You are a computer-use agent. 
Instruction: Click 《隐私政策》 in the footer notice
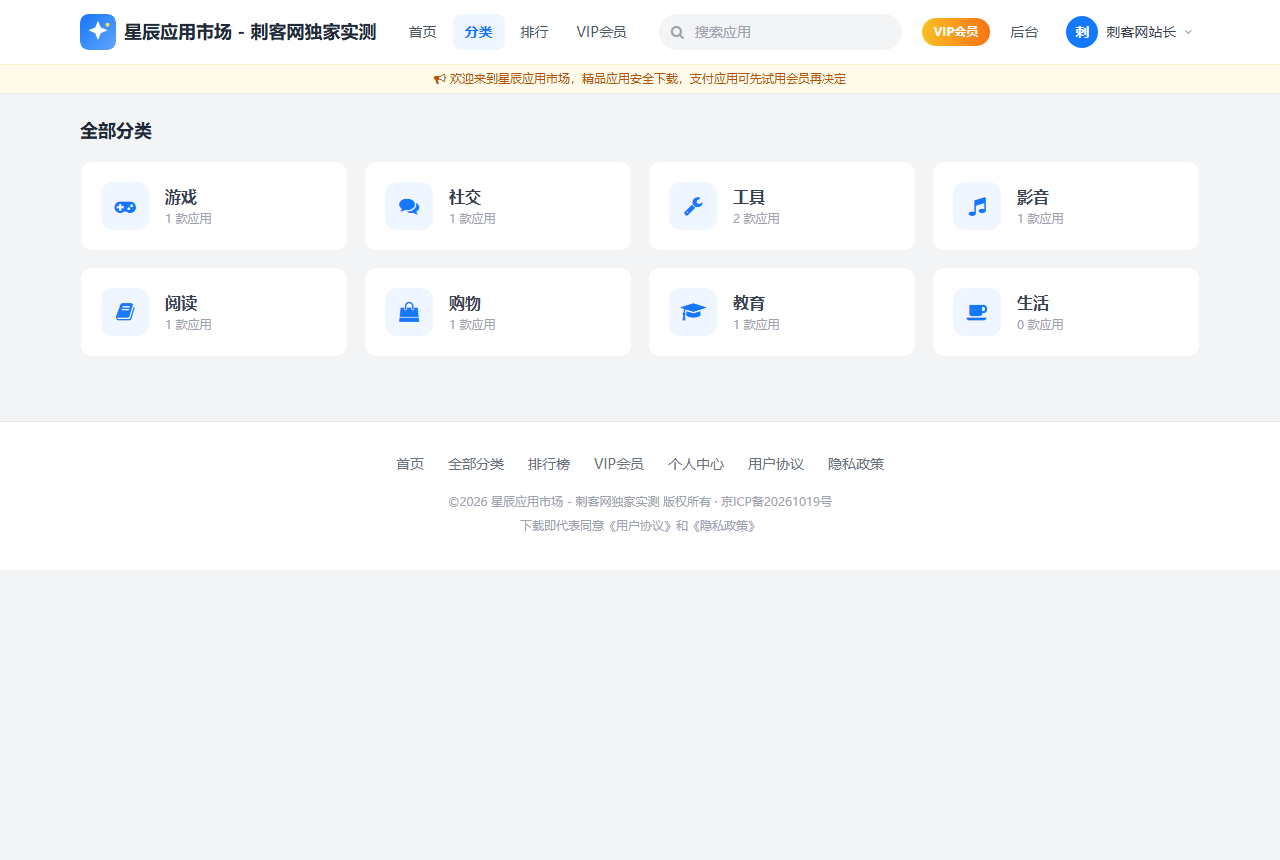tap(725, 526)
